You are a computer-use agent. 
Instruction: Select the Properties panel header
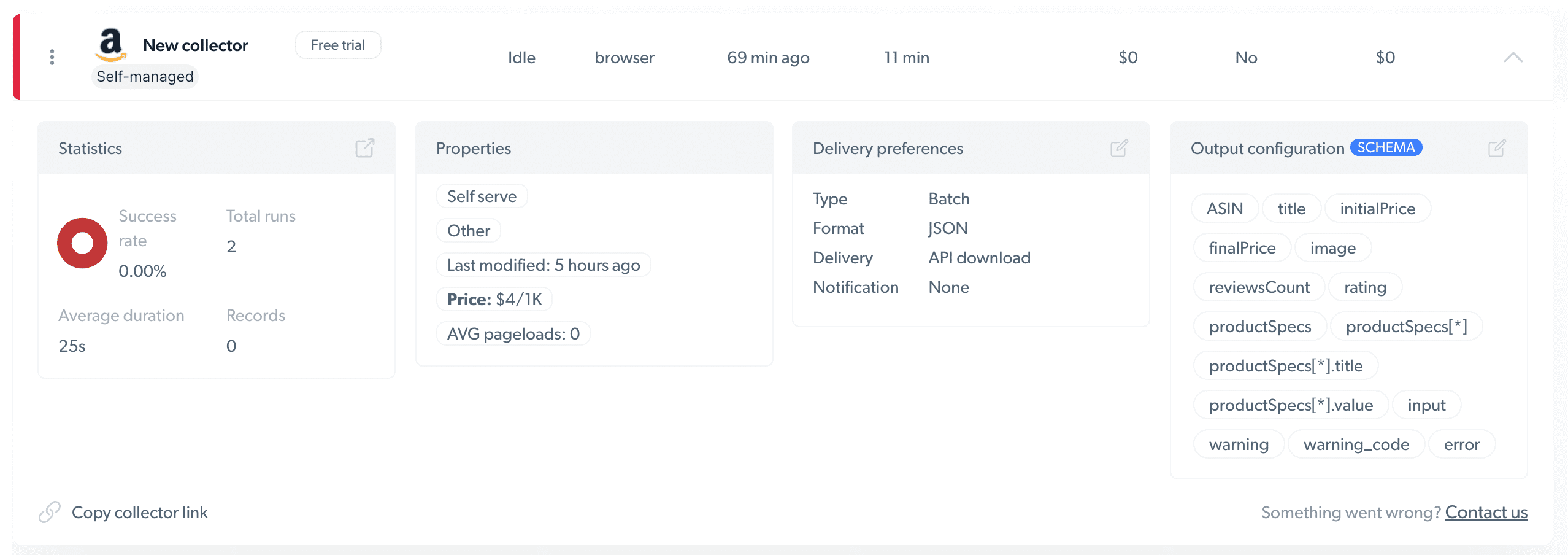[x=473, y=148]
